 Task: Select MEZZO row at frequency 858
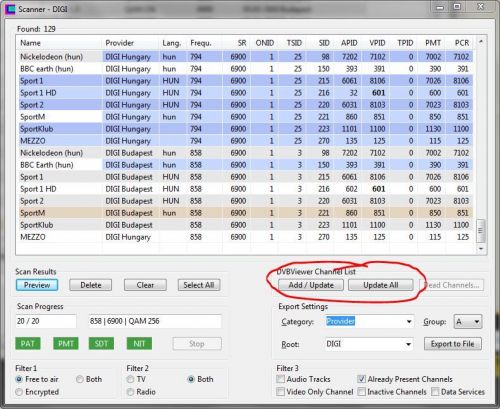[245, 237]
